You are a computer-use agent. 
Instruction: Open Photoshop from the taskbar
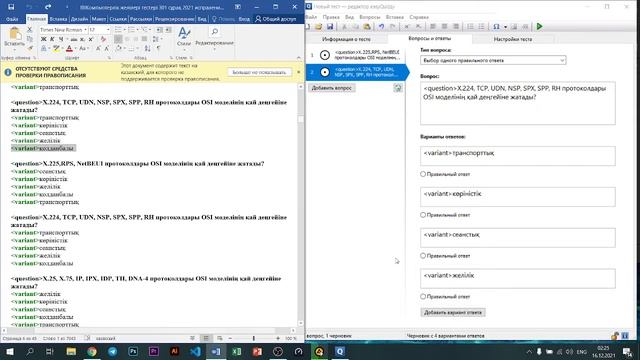click(133, 351)
